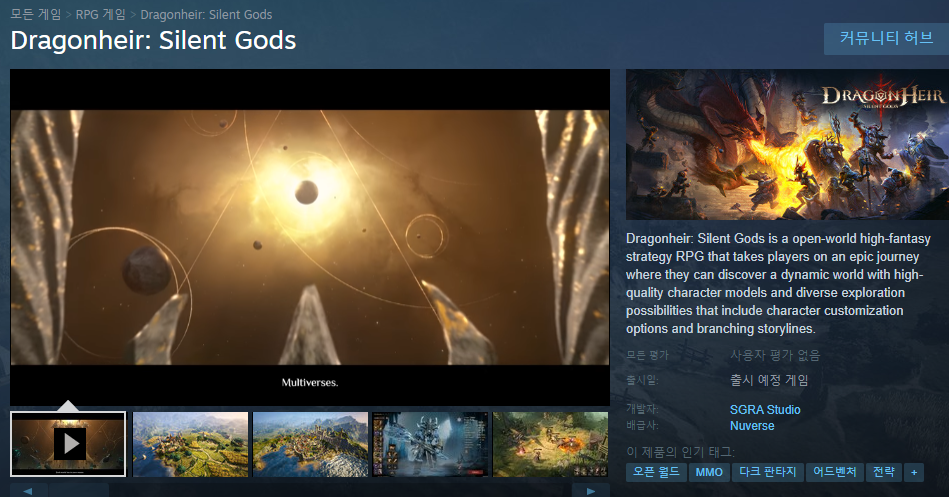The width and height of the screenshot is (949, 497).
Task: Select the green hillside village screenshot thumbnail
Action: click(x=190, y=444)
